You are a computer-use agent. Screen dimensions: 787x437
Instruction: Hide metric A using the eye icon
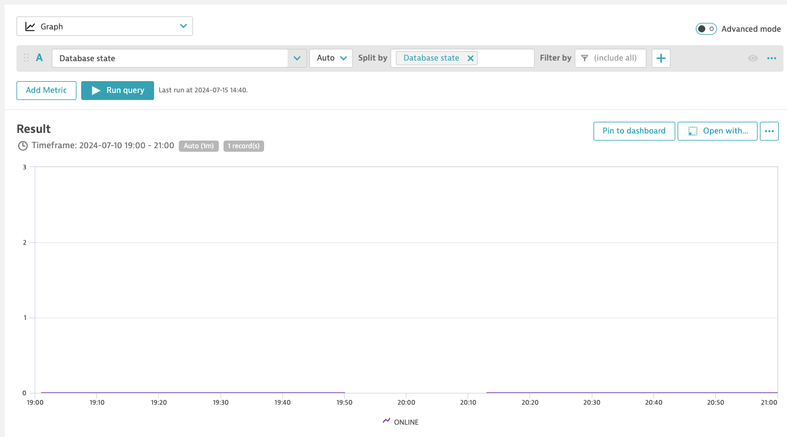coord(753,59)
